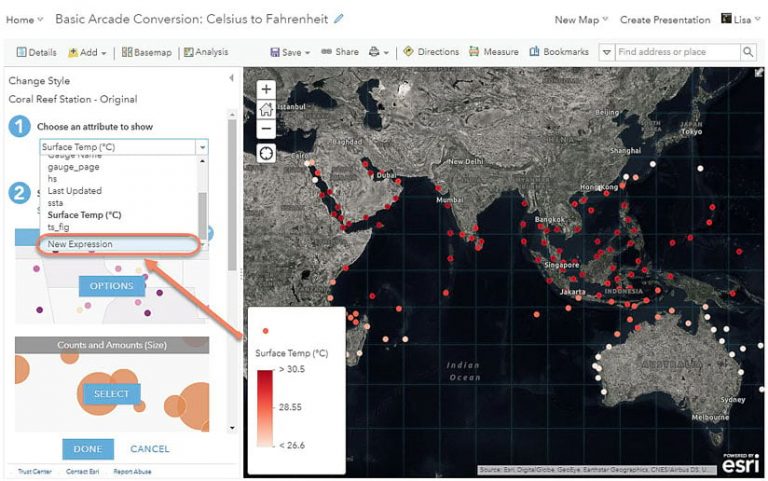This screenshot has width=768, height=481.
Task: Select gauge_page attribute
Action: 73,167
